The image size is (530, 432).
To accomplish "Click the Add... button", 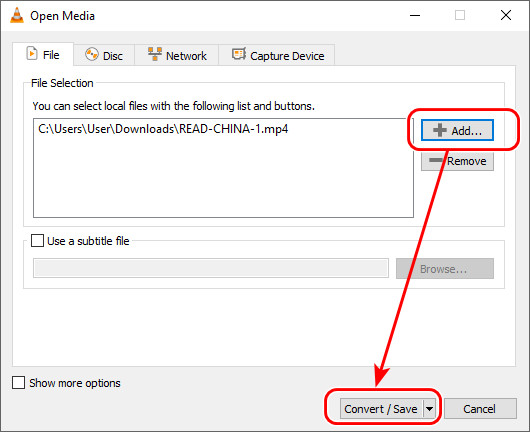I will [457, 130].
